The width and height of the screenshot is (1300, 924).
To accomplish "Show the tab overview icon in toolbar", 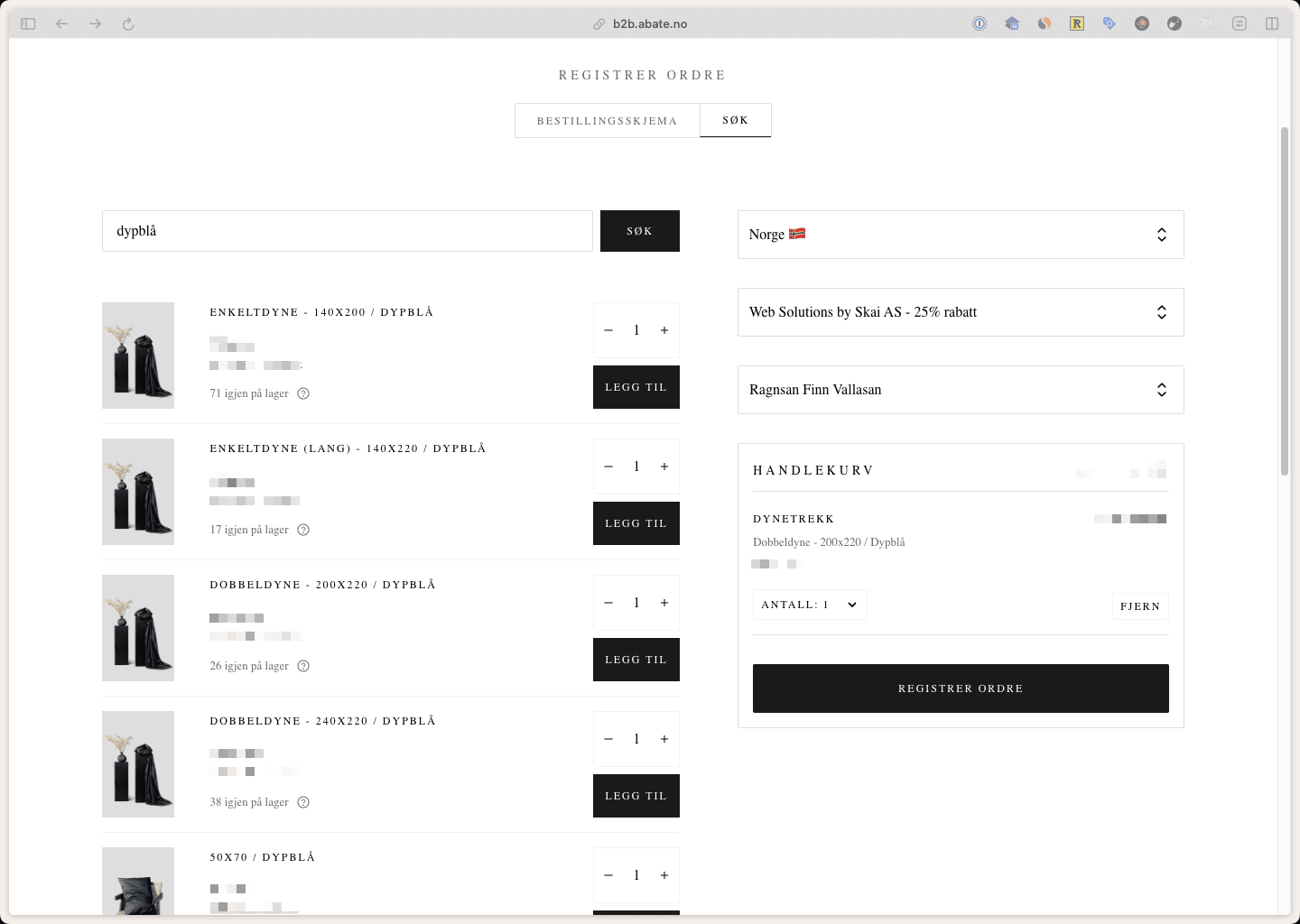I will tap(1272, 23).
